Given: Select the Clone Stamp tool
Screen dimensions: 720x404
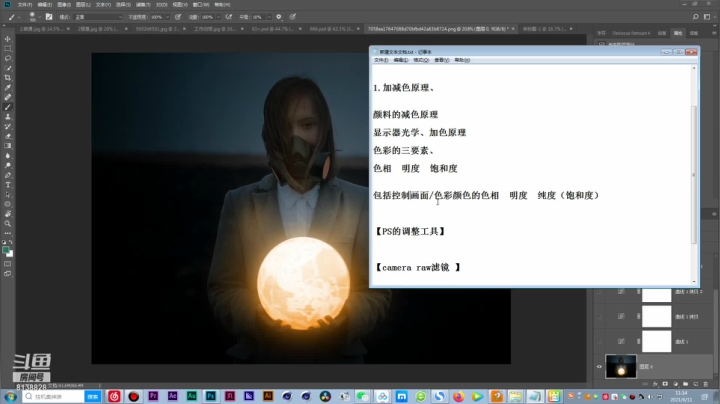Looking at the screenshot, I should click(8, 117).
